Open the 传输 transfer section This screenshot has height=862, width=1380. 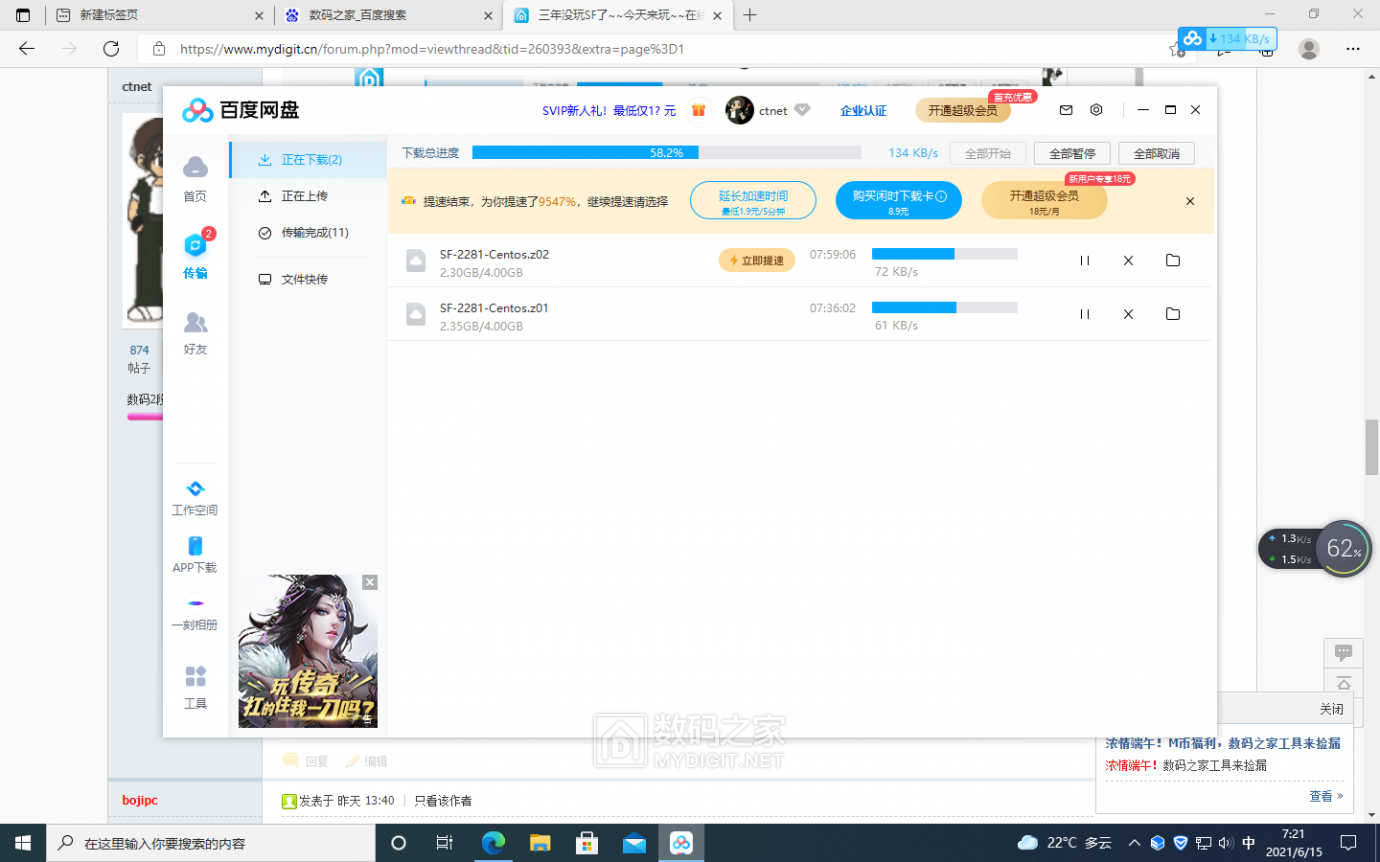[195, 257]
